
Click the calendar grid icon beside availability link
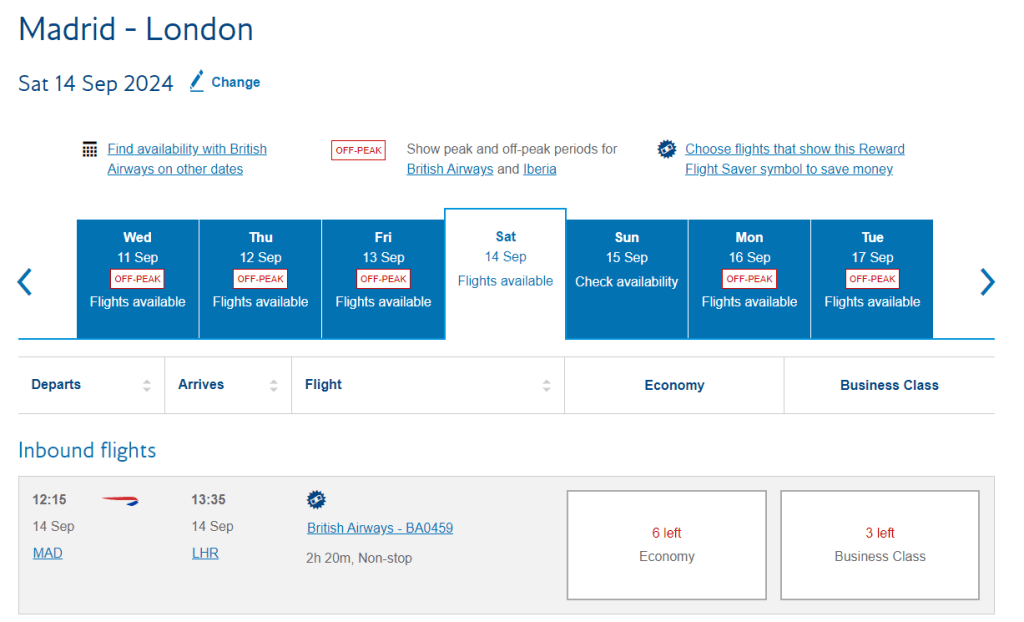click(x=88, y=148)
